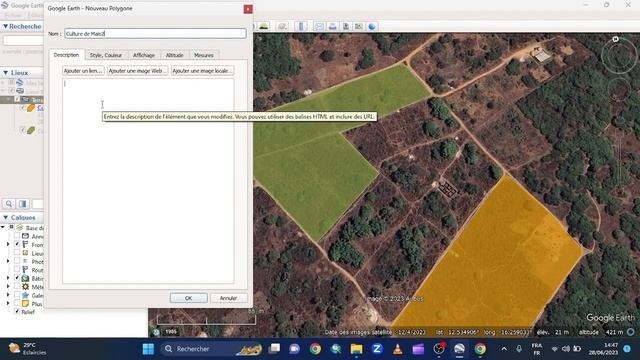The width and height of the screenshot is (640, 360).
Task: Toggle the Photos layer checkbox
Action: (17, 261)
